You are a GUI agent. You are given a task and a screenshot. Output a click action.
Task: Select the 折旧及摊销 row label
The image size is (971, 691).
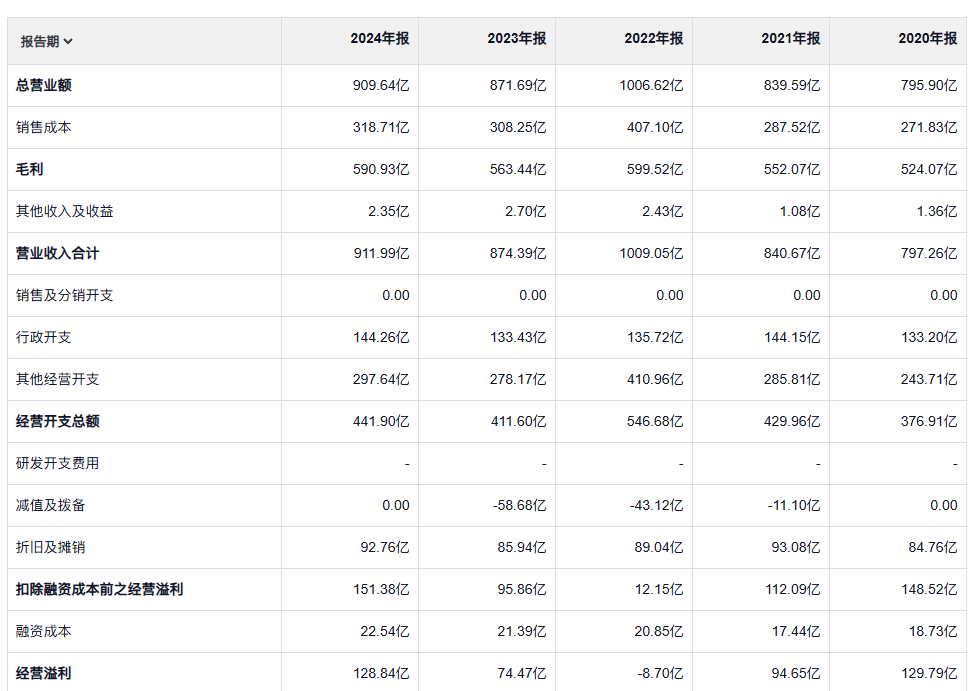click(x=51, y=547)
